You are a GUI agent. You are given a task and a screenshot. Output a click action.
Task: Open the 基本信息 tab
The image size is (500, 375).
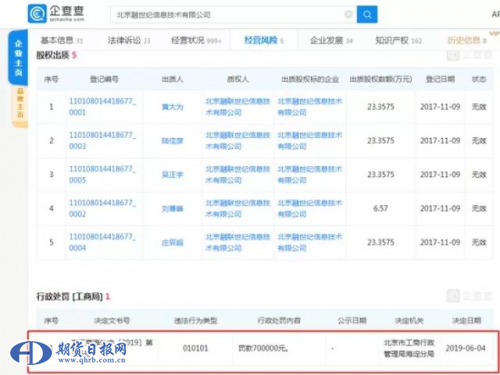[x=62, y=40]
